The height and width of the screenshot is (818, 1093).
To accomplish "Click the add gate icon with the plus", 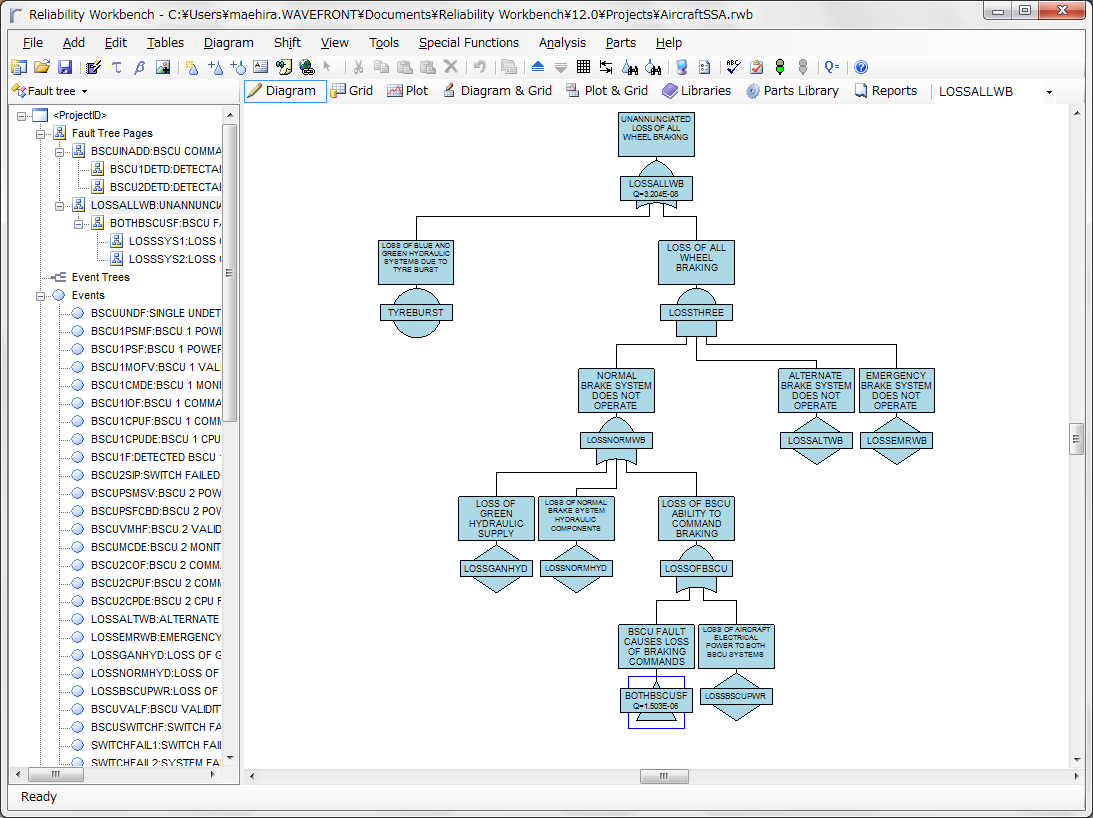I will point(215,67).
